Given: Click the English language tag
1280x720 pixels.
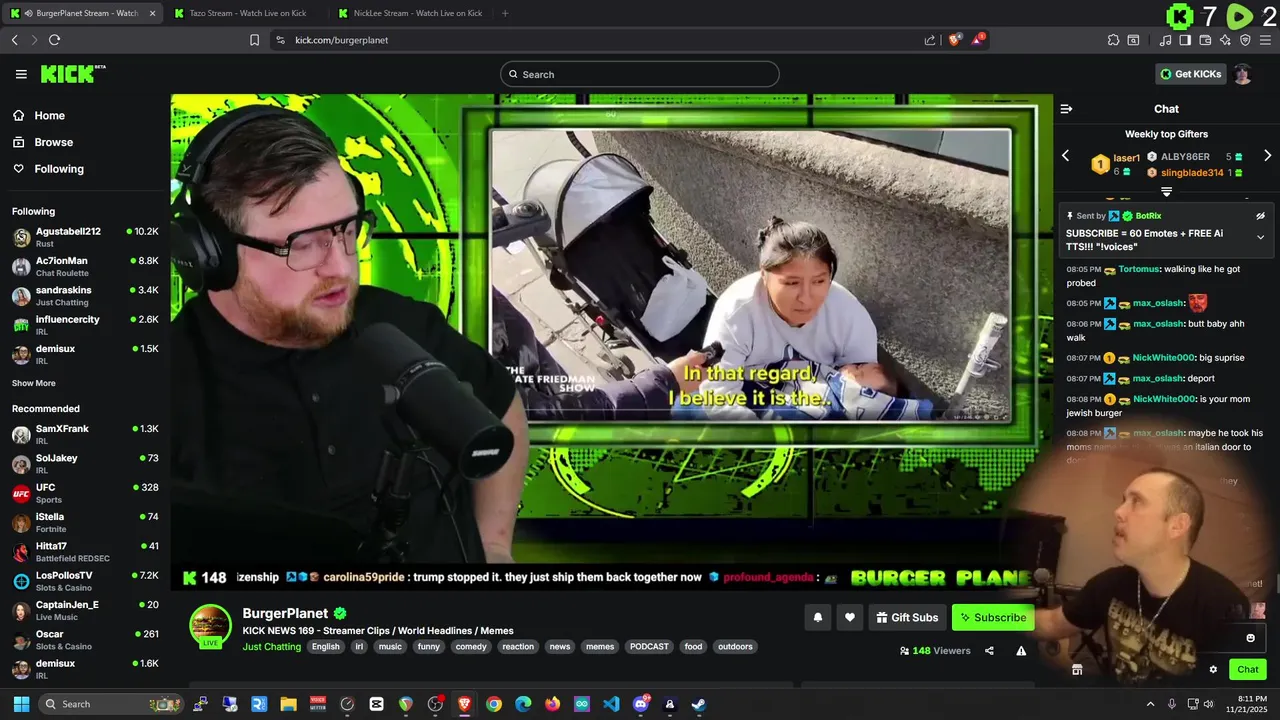Looking at the screenshot, I should click(x=325, y=647).
